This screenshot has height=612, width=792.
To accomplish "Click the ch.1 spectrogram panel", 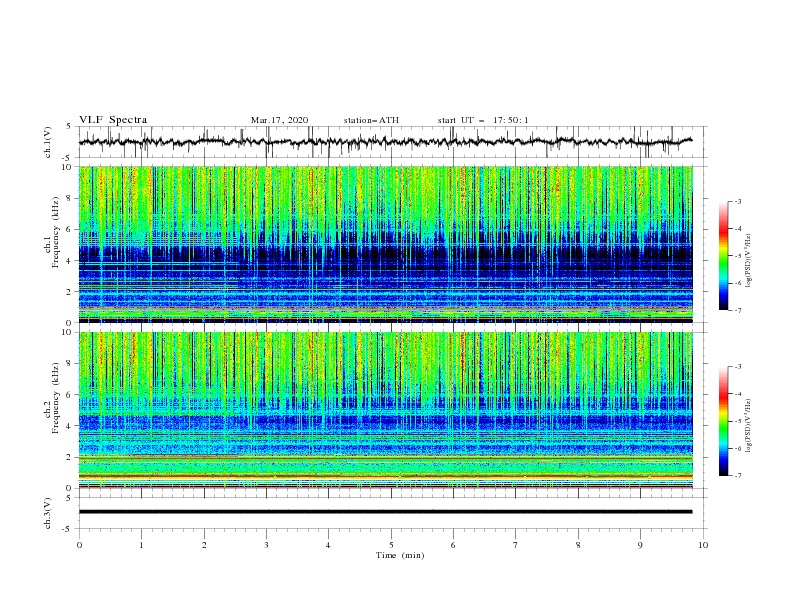I will tap(385, 244).
